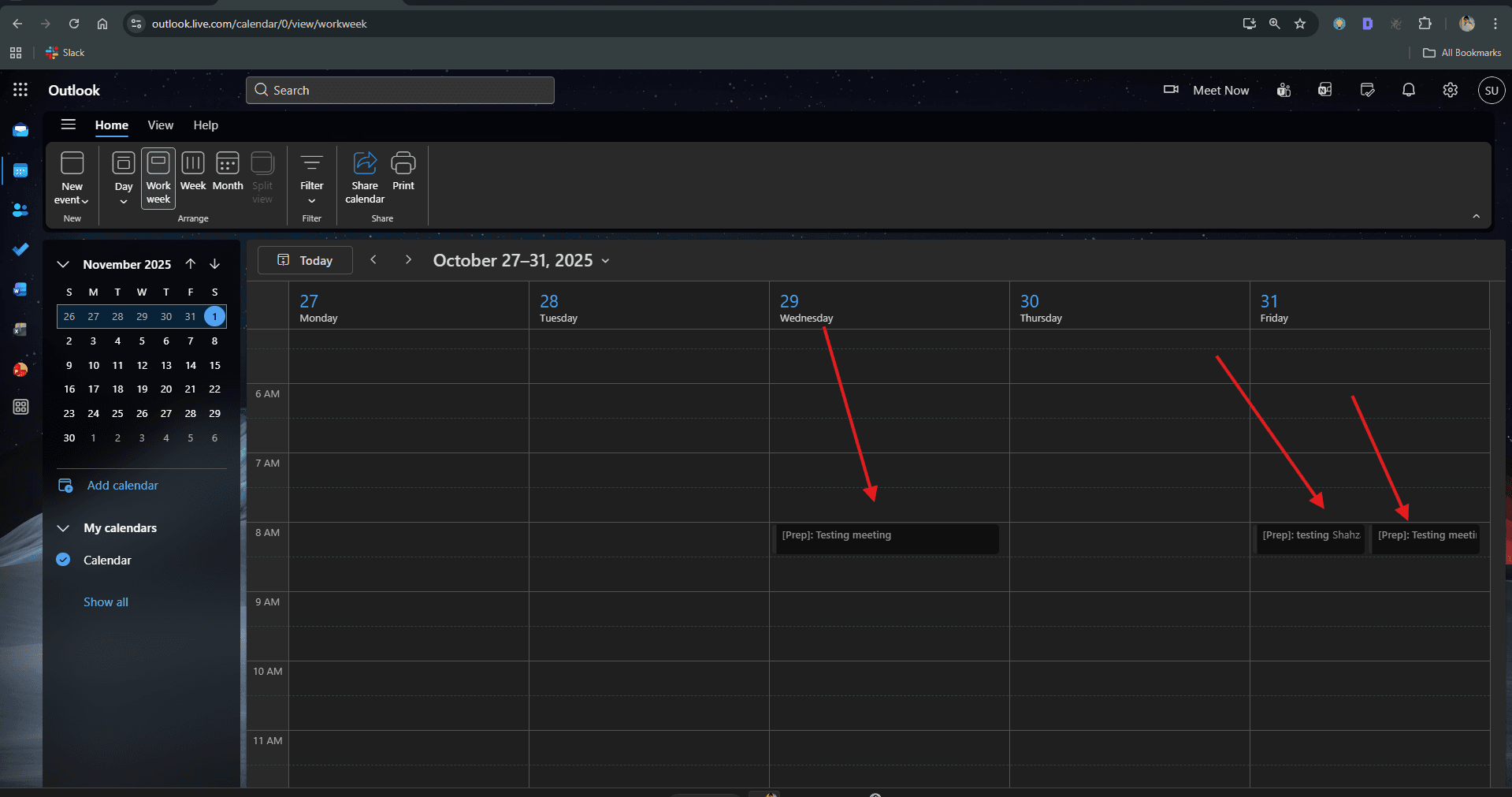
Task: Go to previous work week
Action: click(x=373, y=259)
